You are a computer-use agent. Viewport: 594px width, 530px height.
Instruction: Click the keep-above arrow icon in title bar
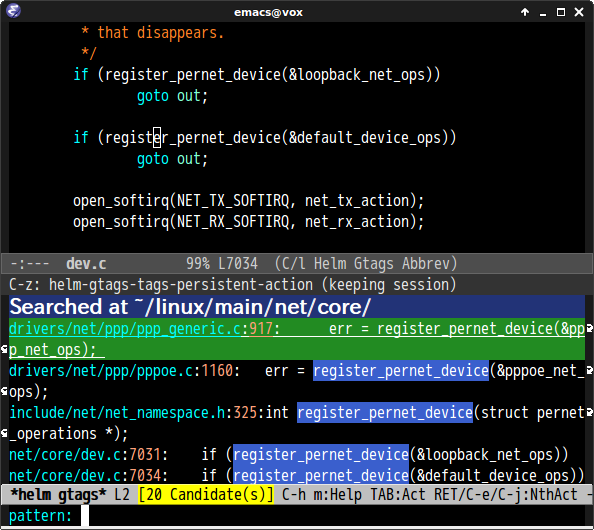click(525, 12)
